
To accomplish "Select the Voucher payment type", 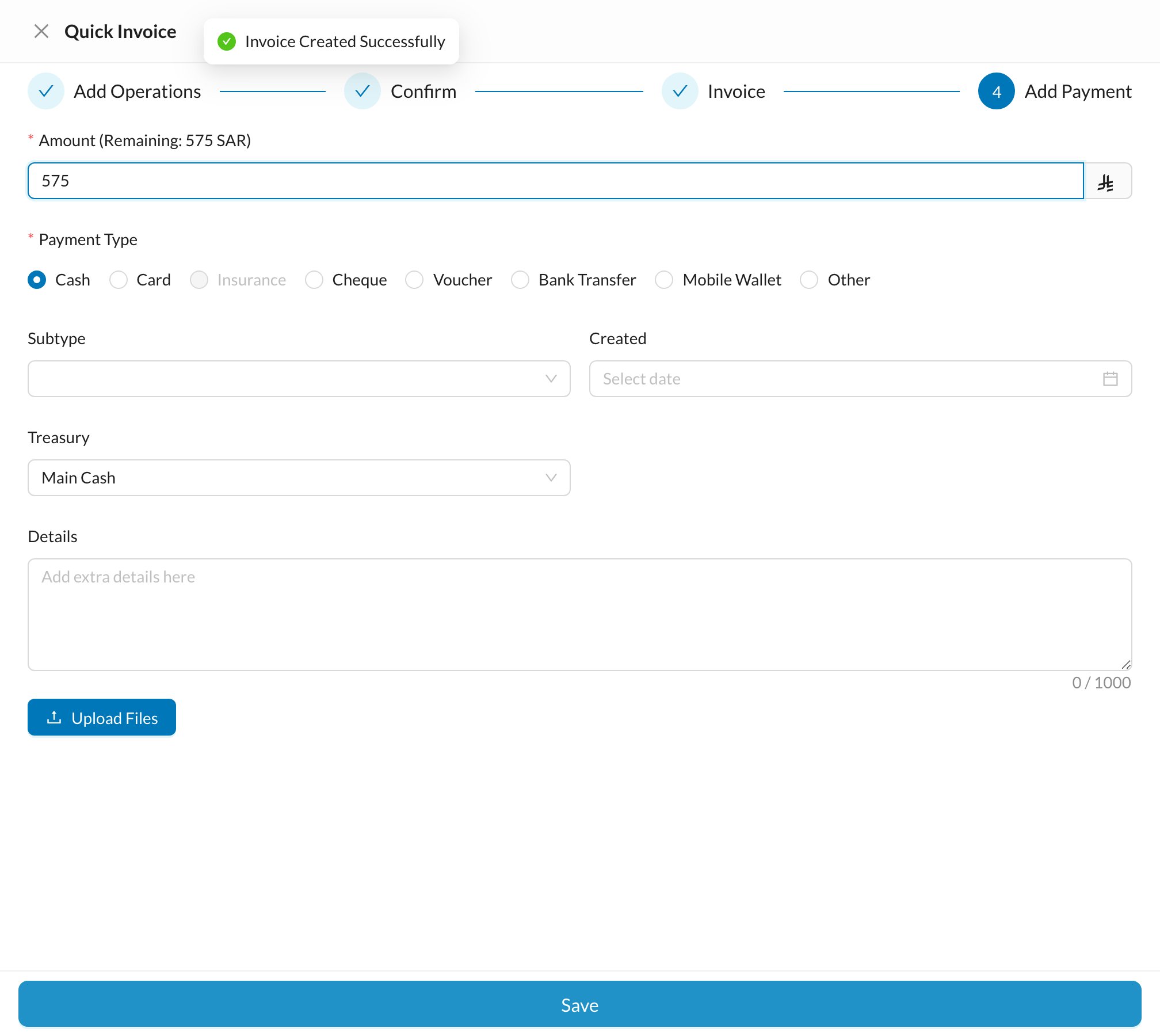I will pos(414,280).
